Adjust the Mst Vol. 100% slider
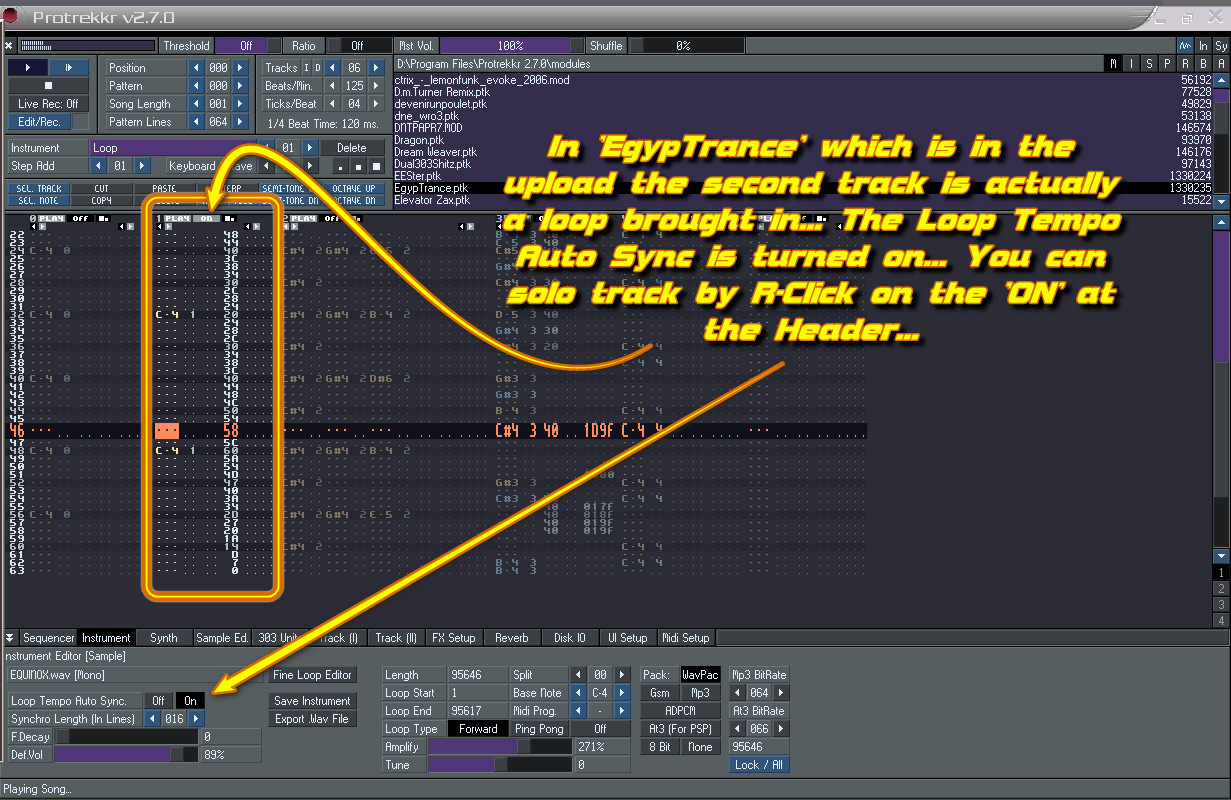The width and height of the screenshot is (1231, 800). tap(510, 45)
